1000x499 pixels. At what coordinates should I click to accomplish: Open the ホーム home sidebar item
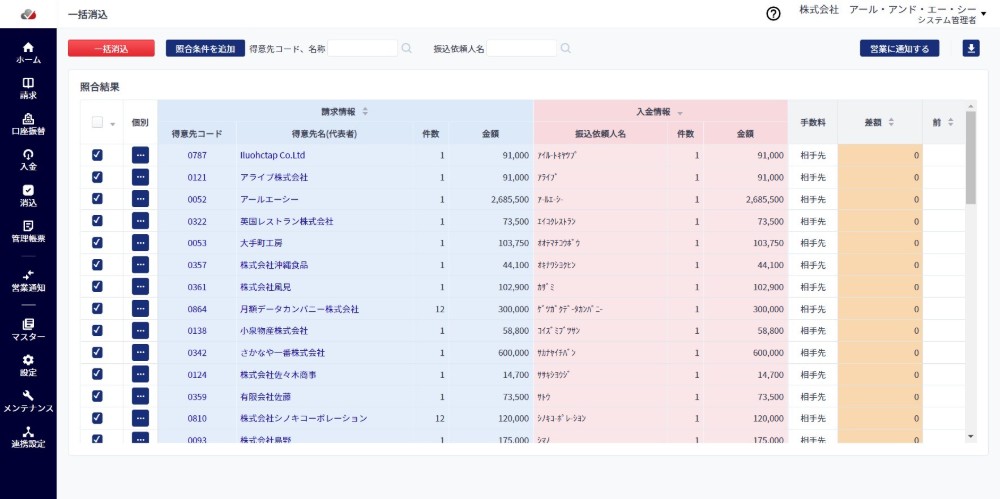[28, 53]
